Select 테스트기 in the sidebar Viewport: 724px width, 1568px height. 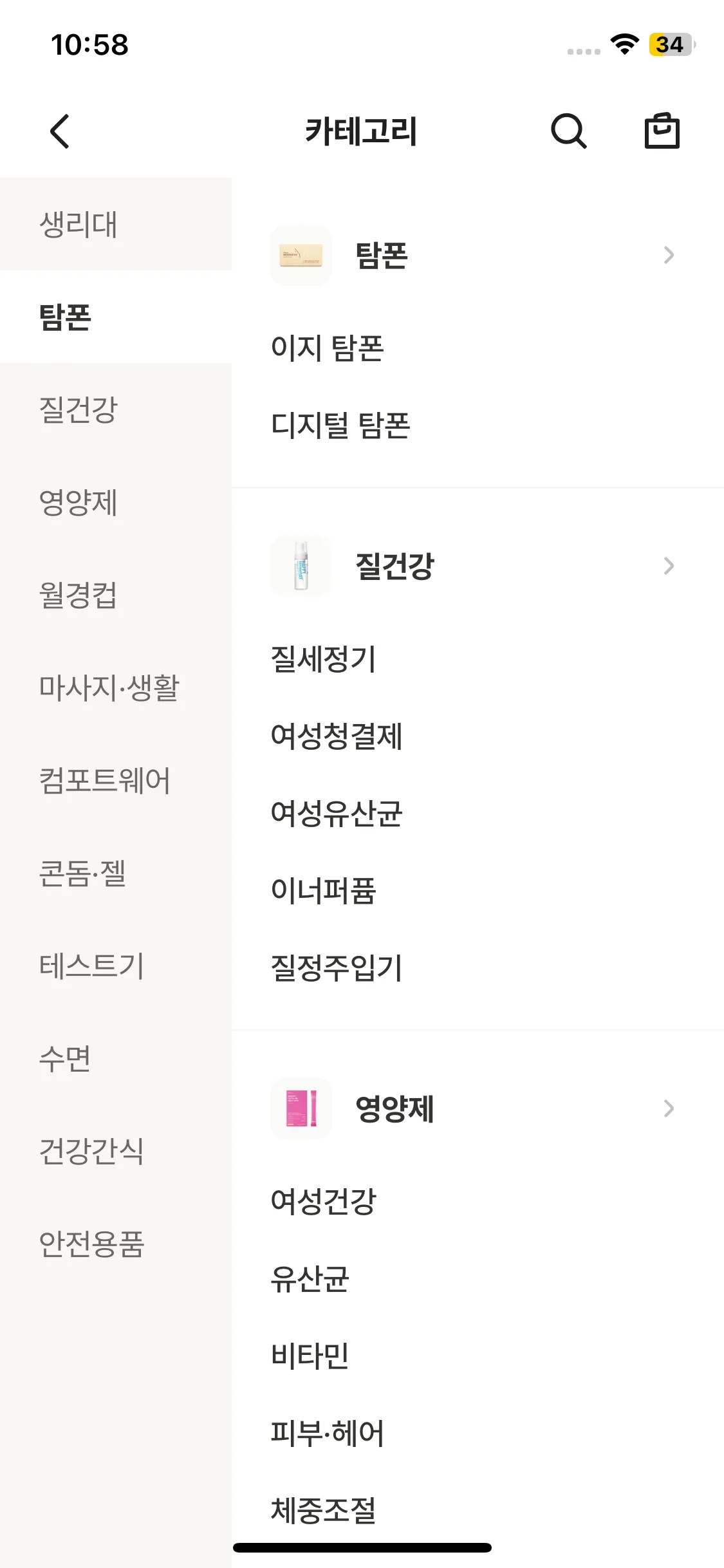[x=91, y=966]
